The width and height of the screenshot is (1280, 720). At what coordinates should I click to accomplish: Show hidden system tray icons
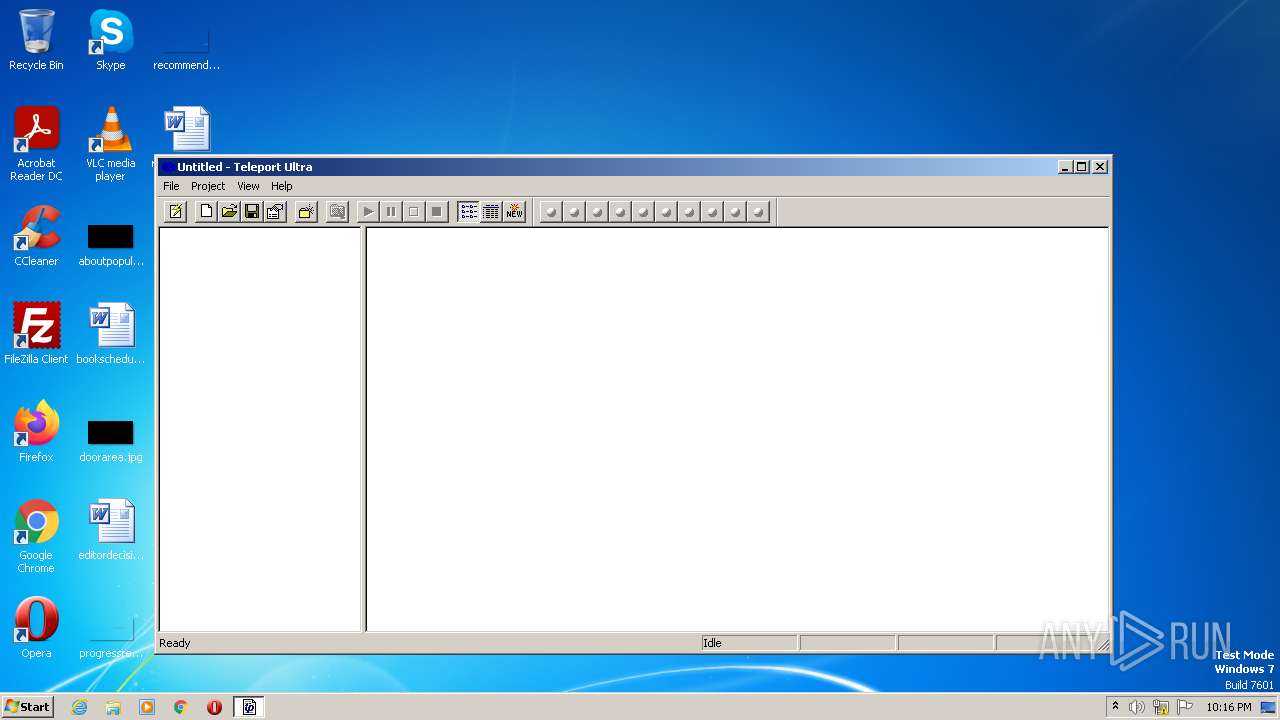[1115, 707]
